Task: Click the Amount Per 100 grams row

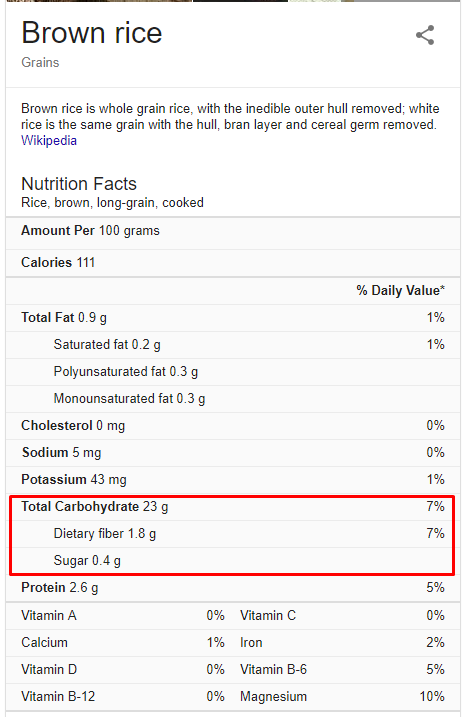Action: point(233,231)
